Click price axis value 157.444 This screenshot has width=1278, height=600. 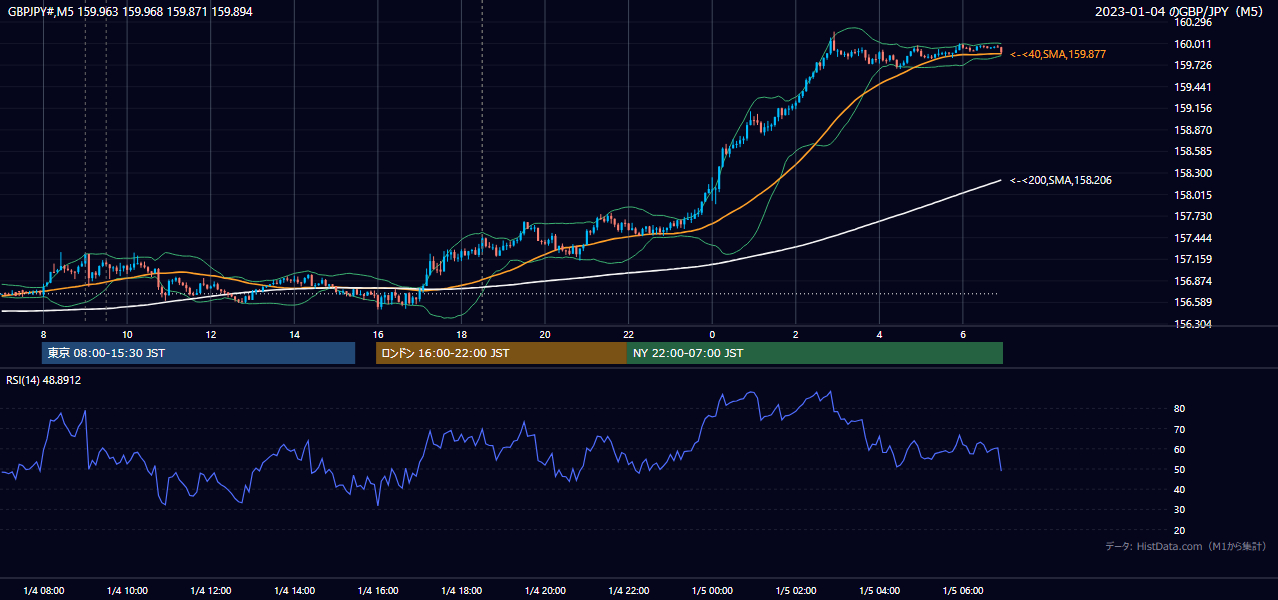tap(1194, 238)
